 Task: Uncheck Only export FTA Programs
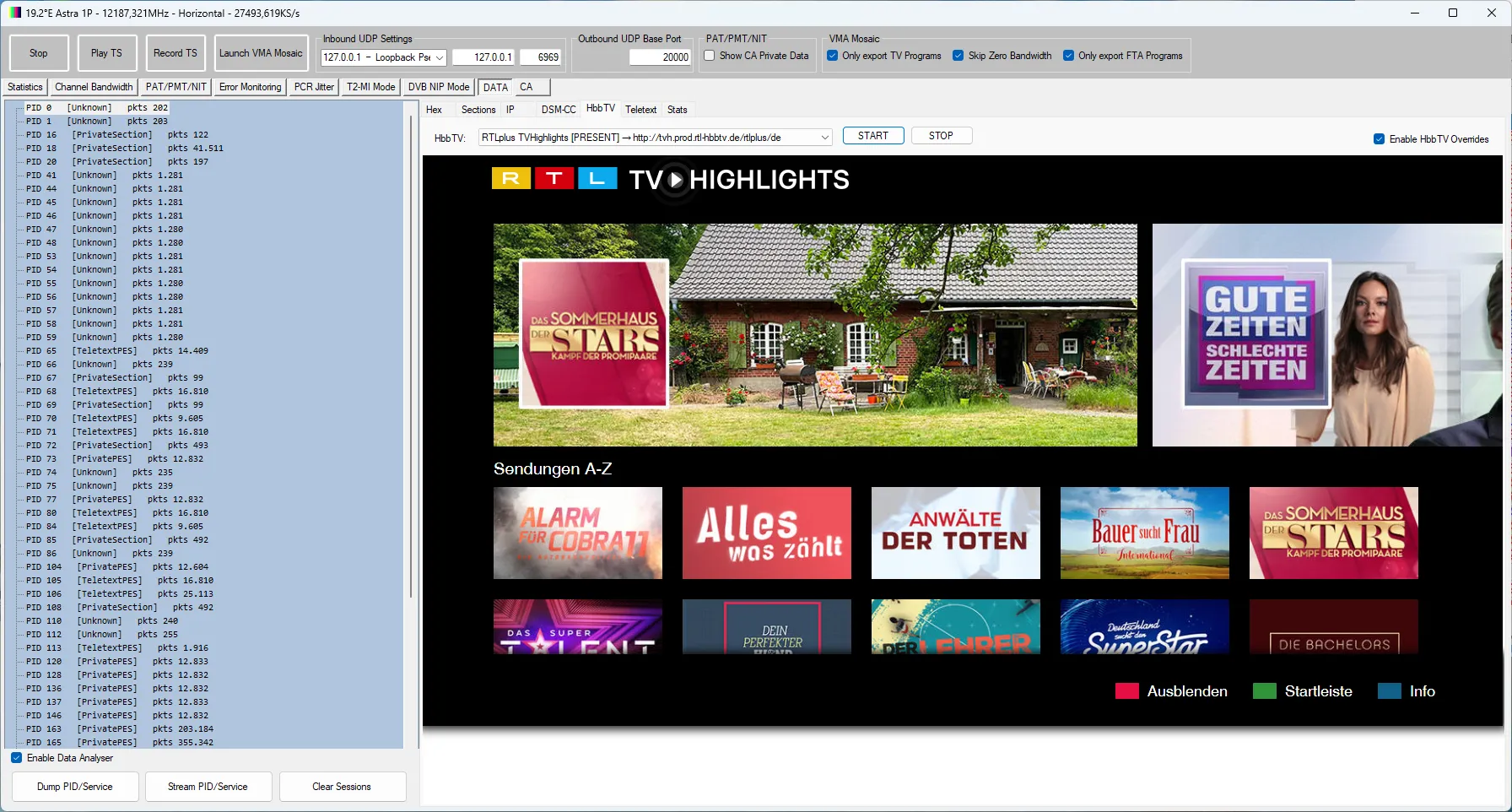[x=1069, y=56]
